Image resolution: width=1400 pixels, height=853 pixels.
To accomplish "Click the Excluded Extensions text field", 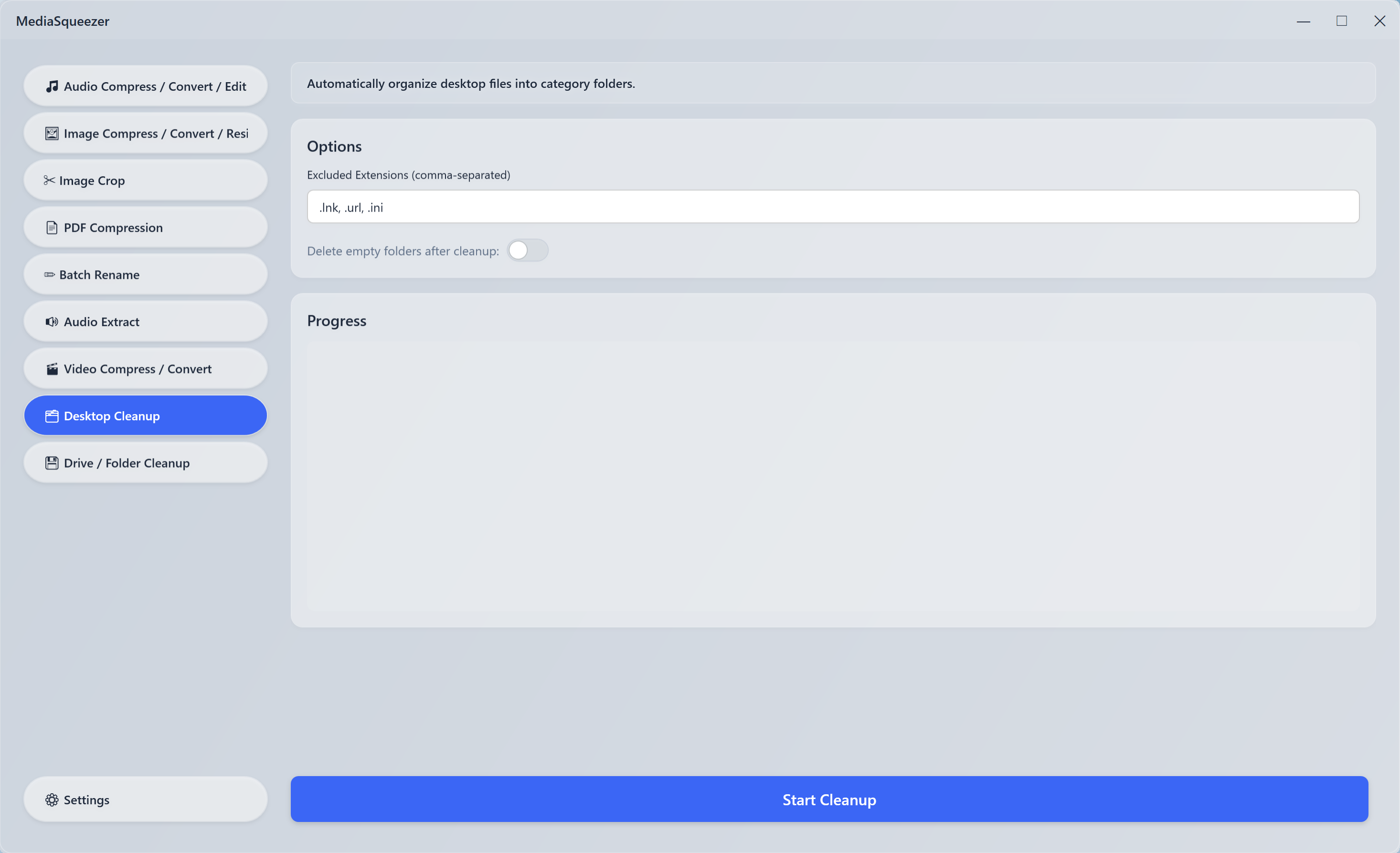I will point(832,207).
